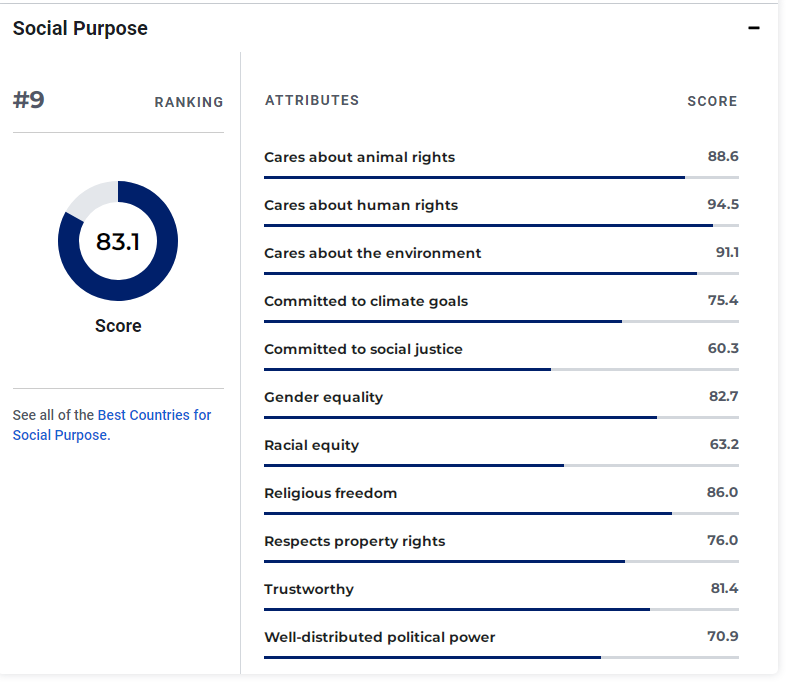The image size is (795, 690).
Task: Select Cares about human rights attribute
Action: (x=361, y=205)
